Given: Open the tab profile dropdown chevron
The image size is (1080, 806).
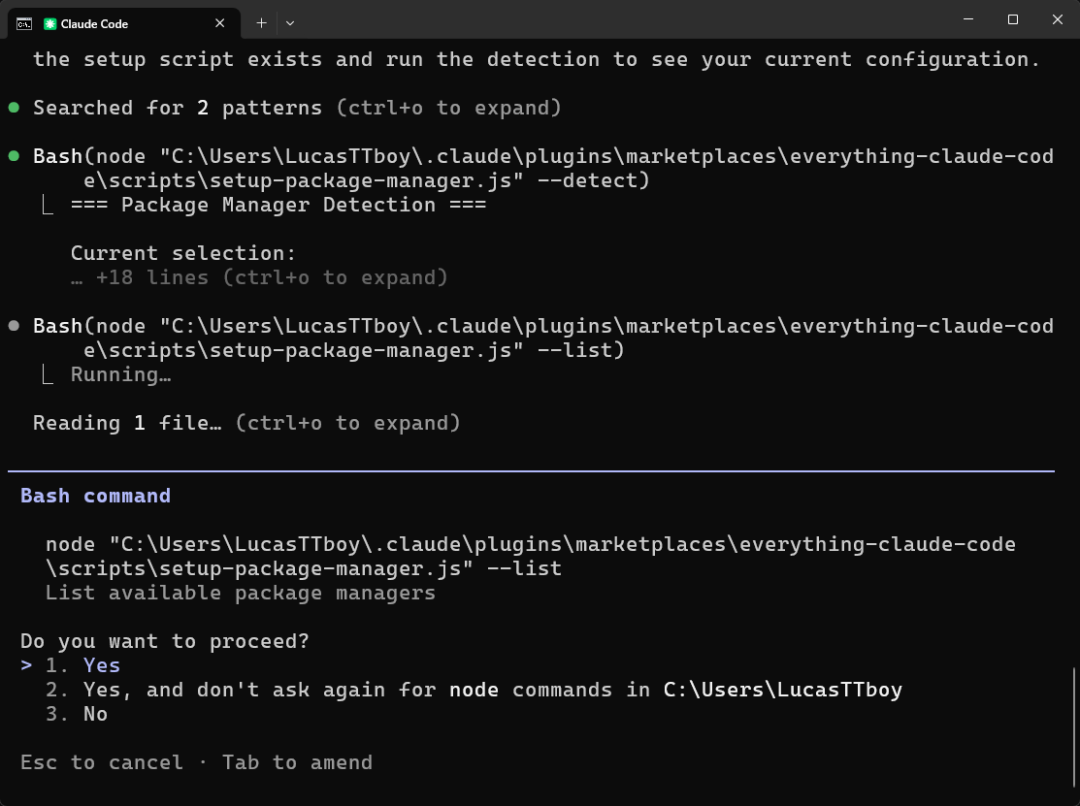Looking at the screenshot, I should click(x=290, y=23).
